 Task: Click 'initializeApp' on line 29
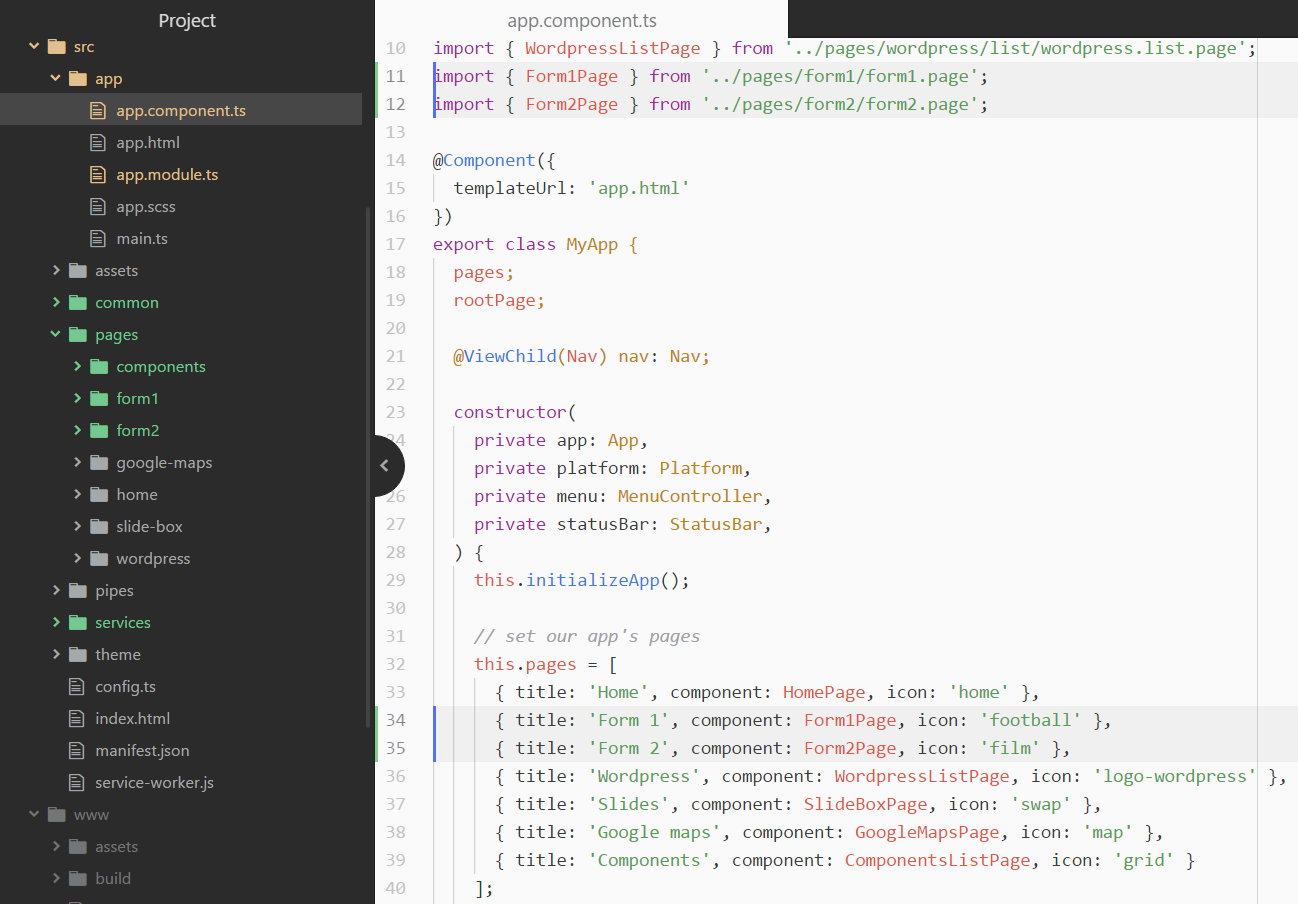tap(593, 580)
